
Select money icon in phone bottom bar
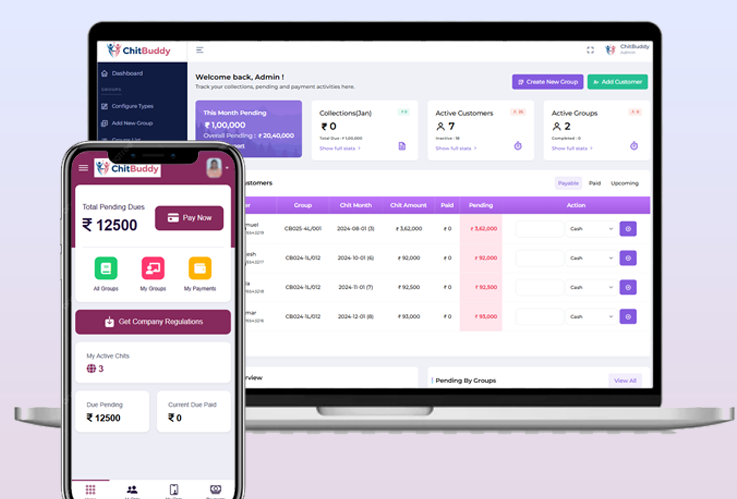point(215,490)
